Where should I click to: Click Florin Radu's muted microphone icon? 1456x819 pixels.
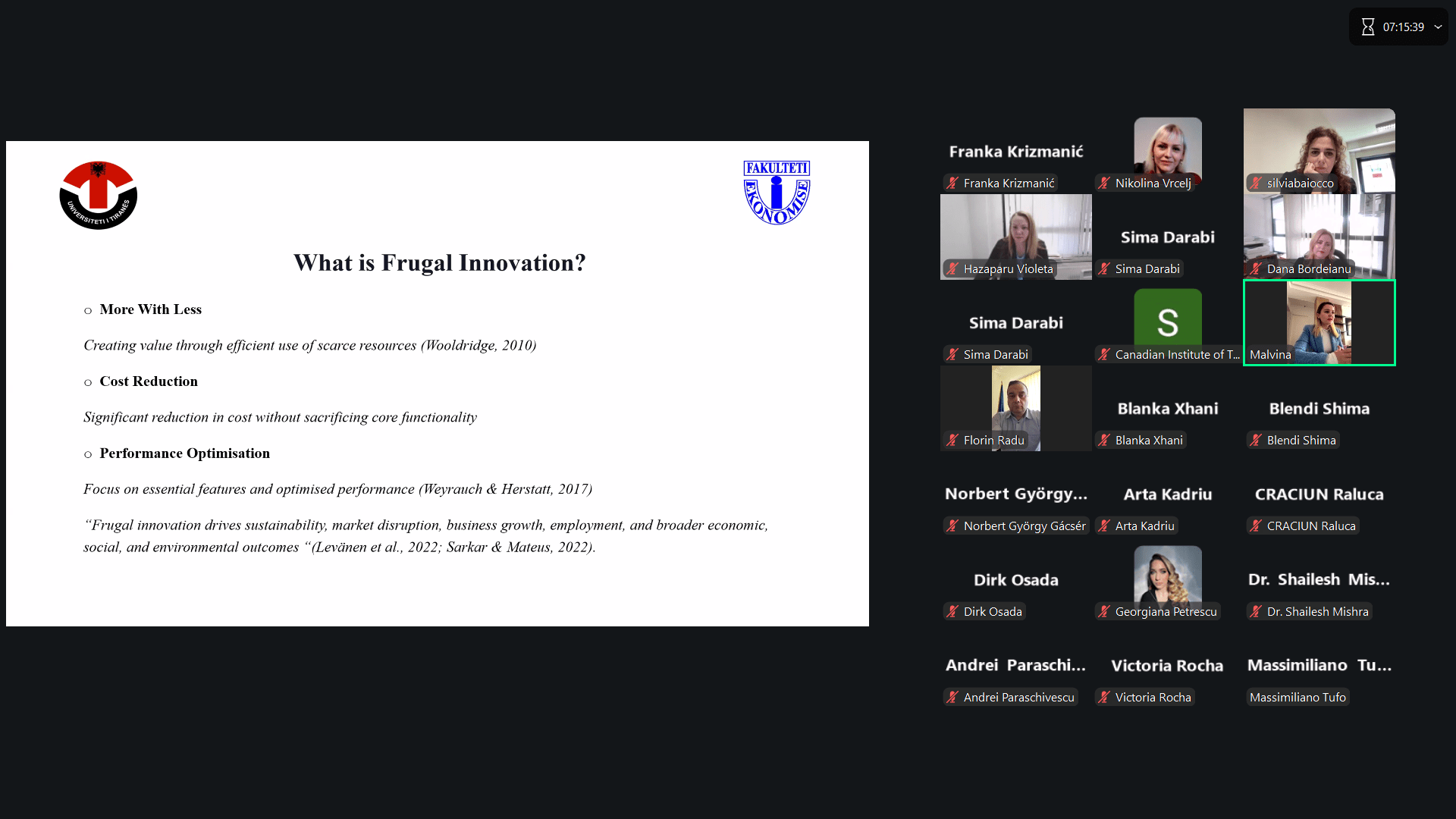[x=952, y=441]
